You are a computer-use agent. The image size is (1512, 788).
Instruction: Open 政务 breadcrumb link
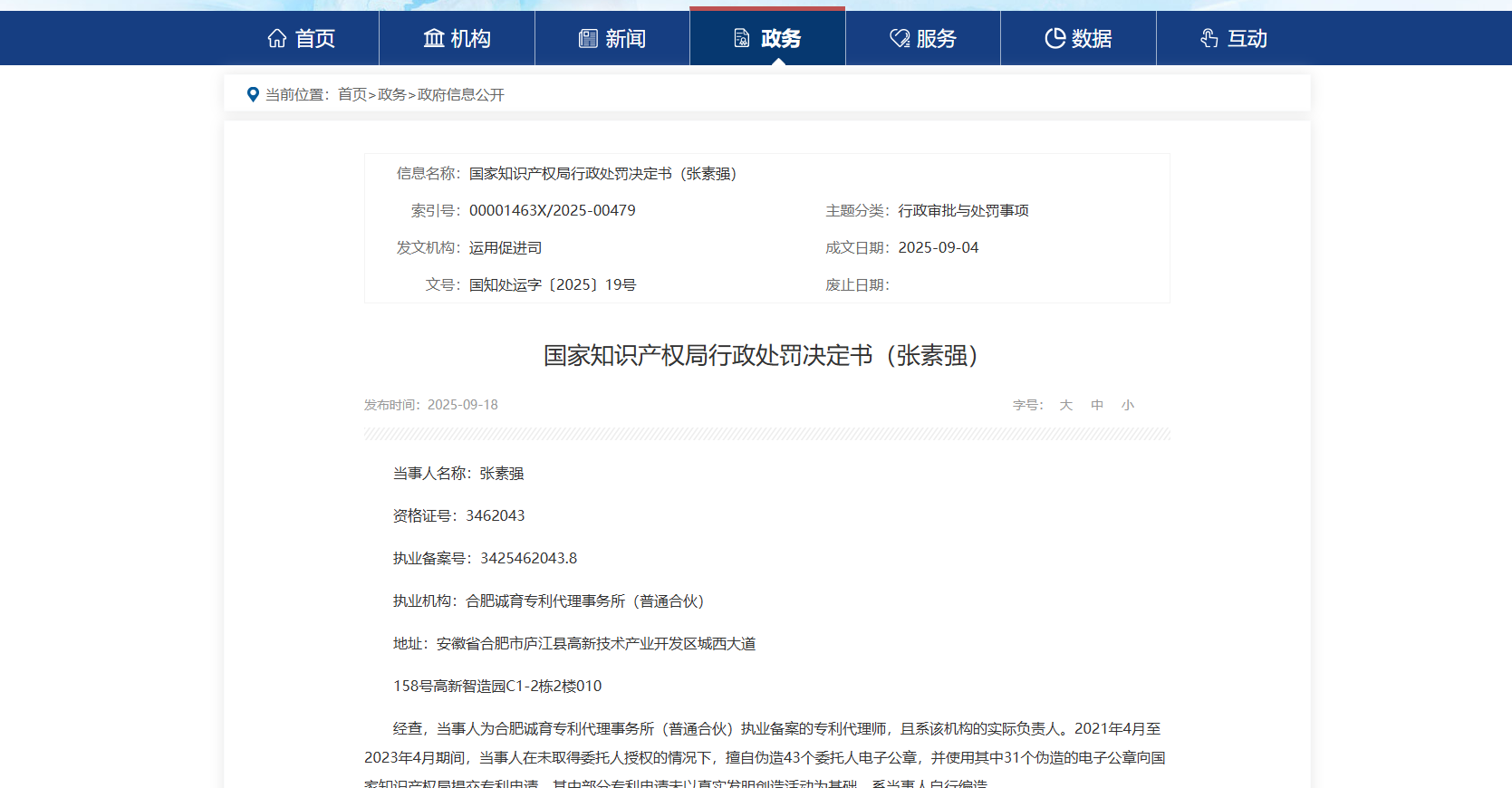391,94
